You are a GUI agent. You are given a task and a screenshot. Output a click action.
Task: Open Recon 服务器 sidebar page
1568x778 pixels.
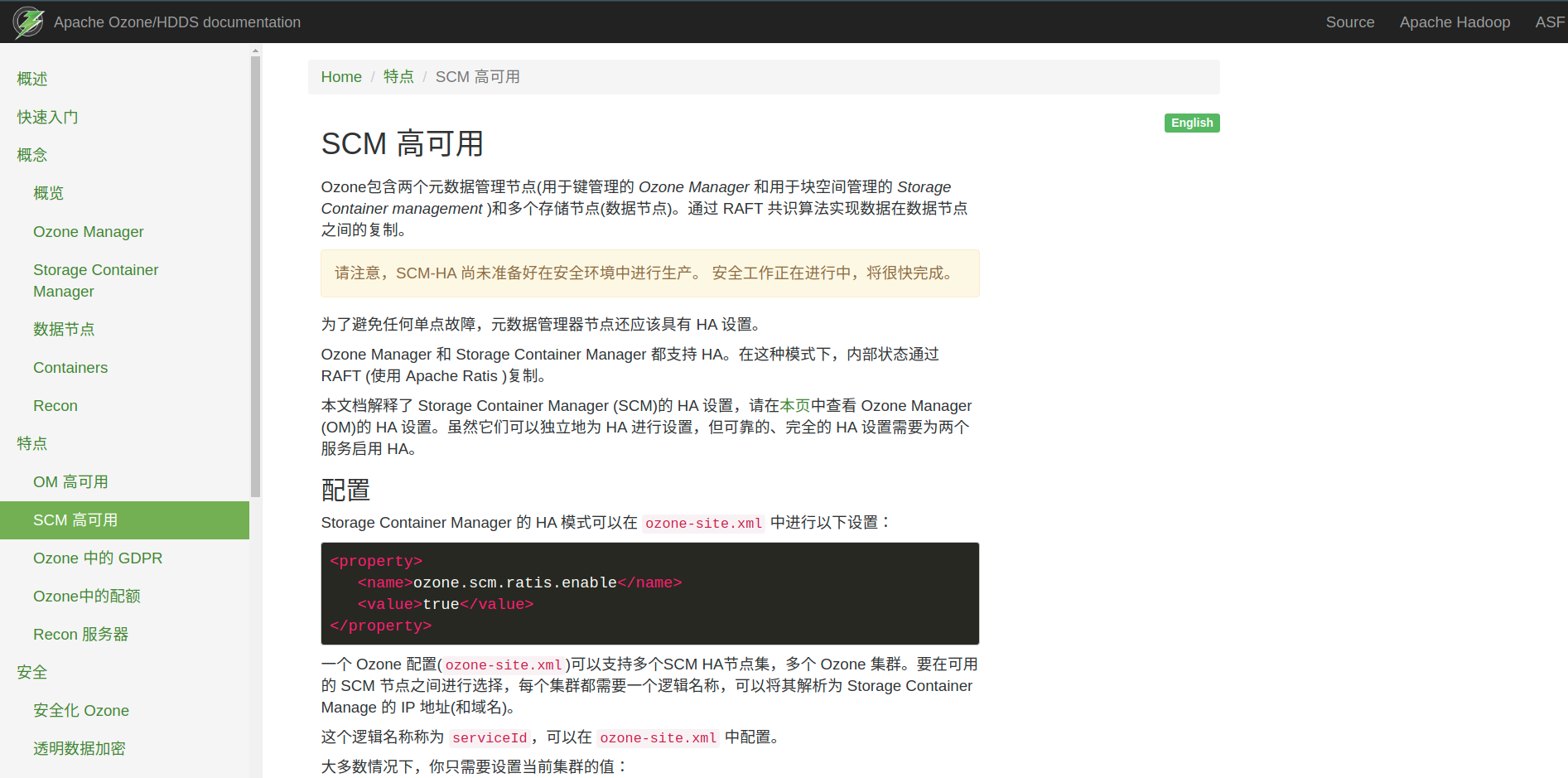pyautogui.click(x=80, y=634)
